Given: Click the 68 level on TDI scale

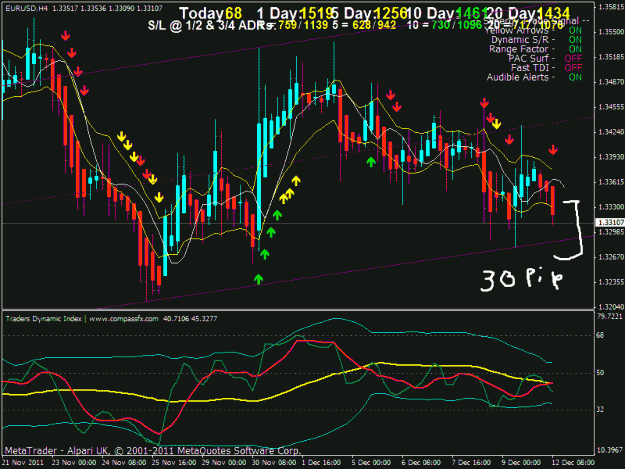Looking at the screenshot, I should (600, 335).
